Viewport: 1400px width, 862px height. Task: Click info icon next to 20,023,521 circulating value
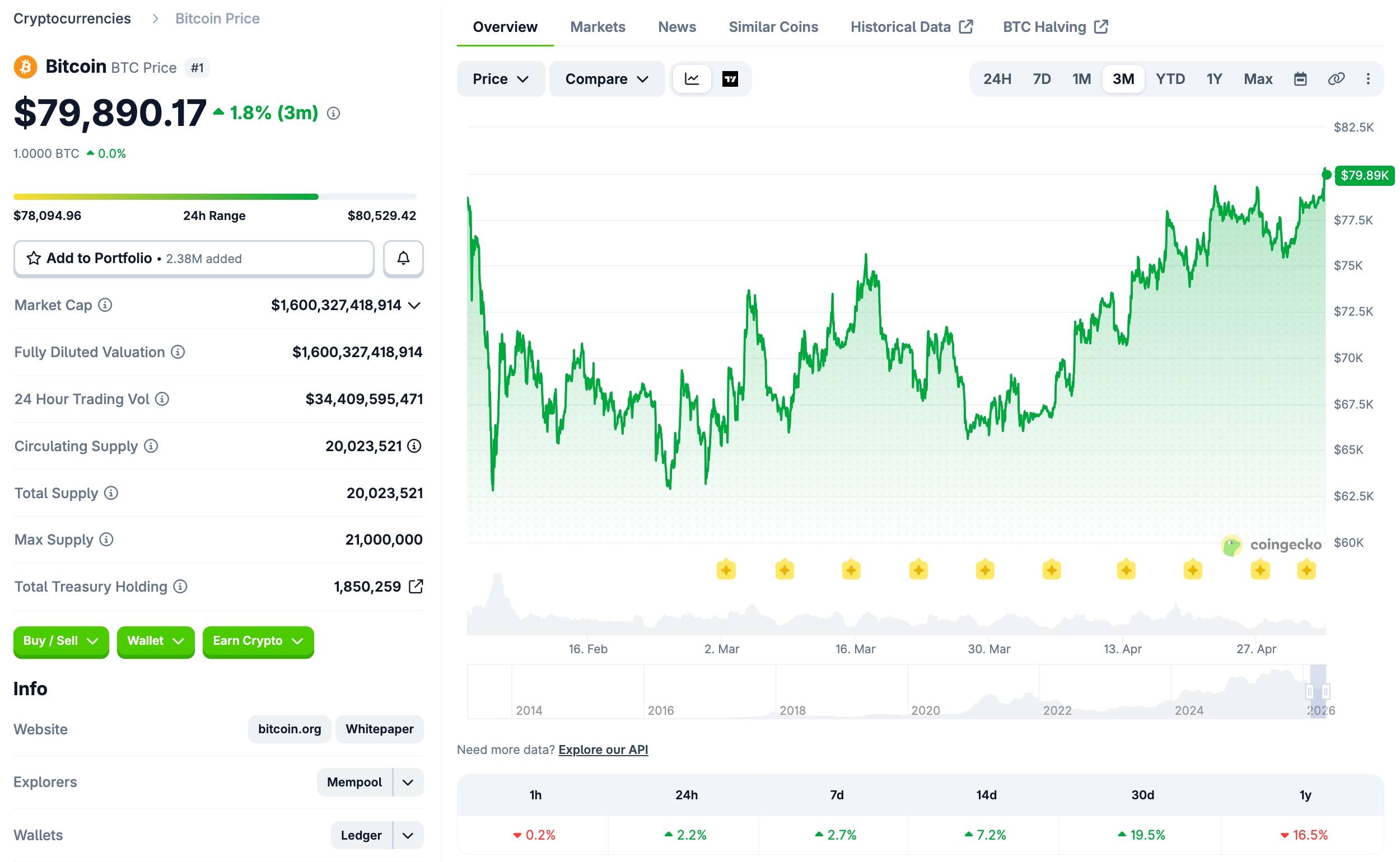point(414,446)
